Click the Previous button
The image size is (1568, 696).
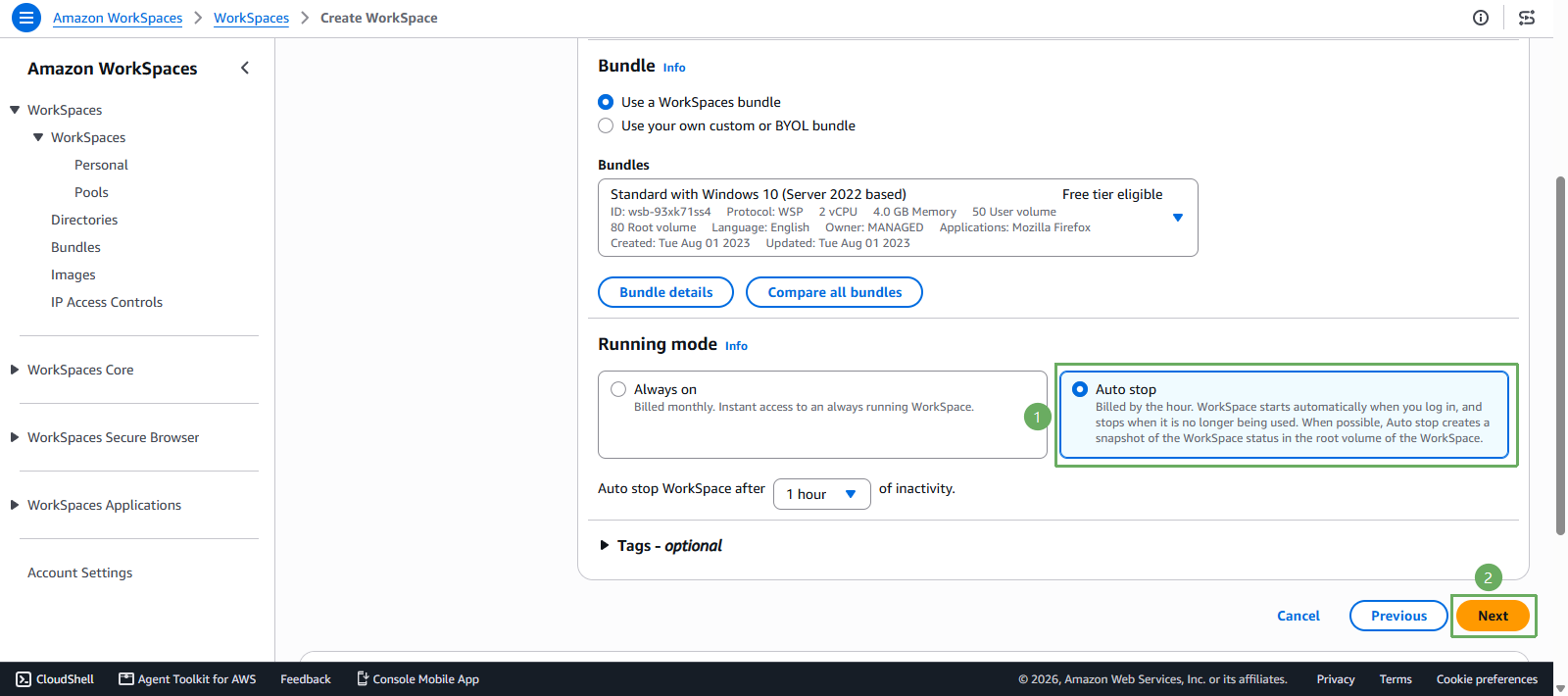click(1398, 616)
